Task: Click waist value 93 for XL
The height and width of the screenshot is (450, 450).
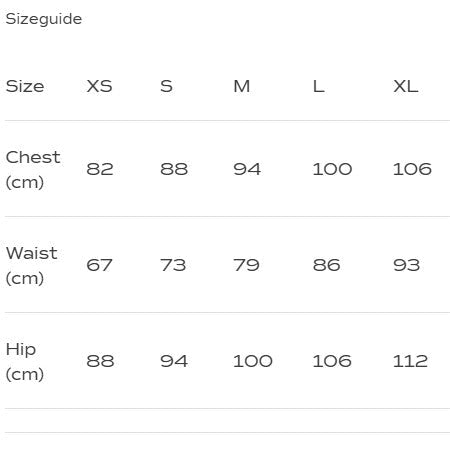Action: coord(406,265)
